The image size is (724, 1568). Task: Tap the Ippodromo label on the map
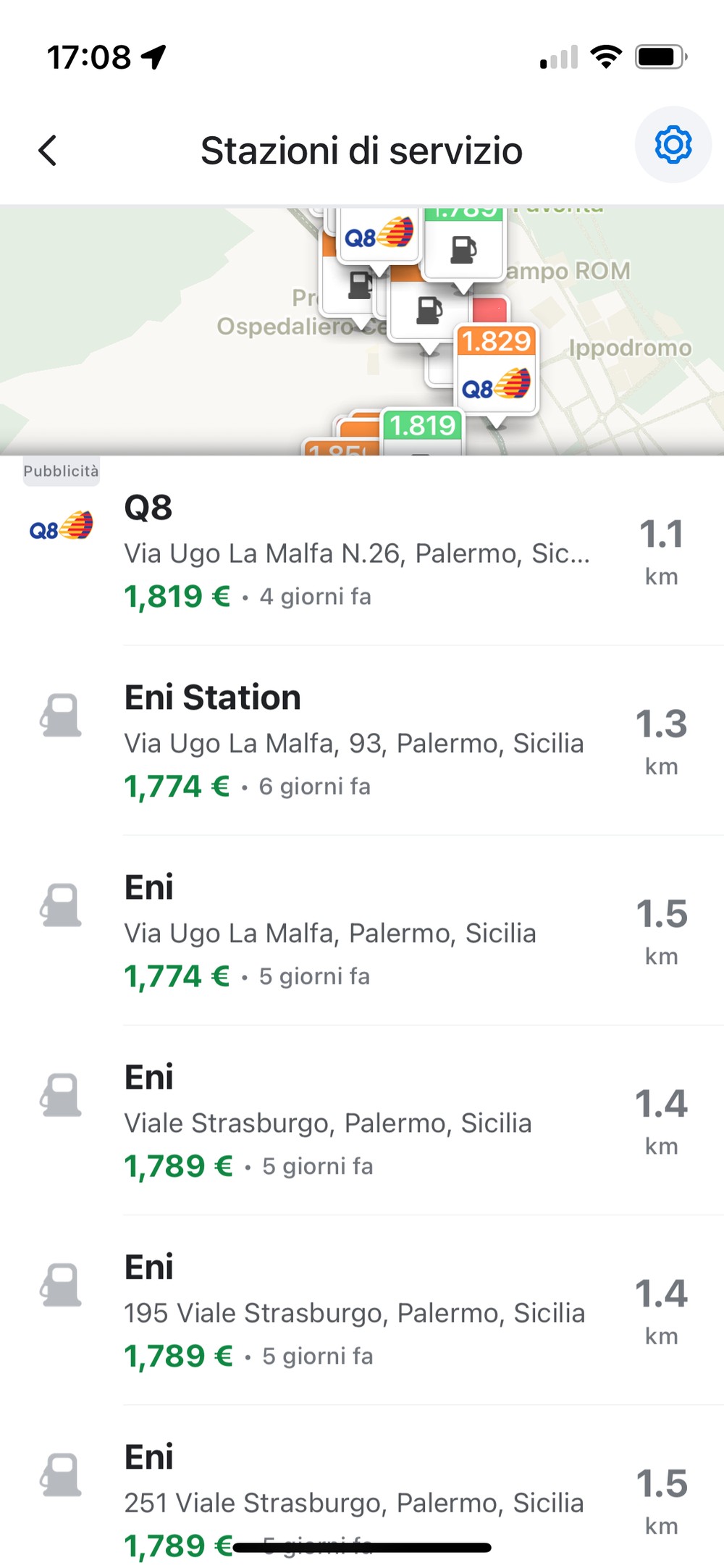(630, 348)
